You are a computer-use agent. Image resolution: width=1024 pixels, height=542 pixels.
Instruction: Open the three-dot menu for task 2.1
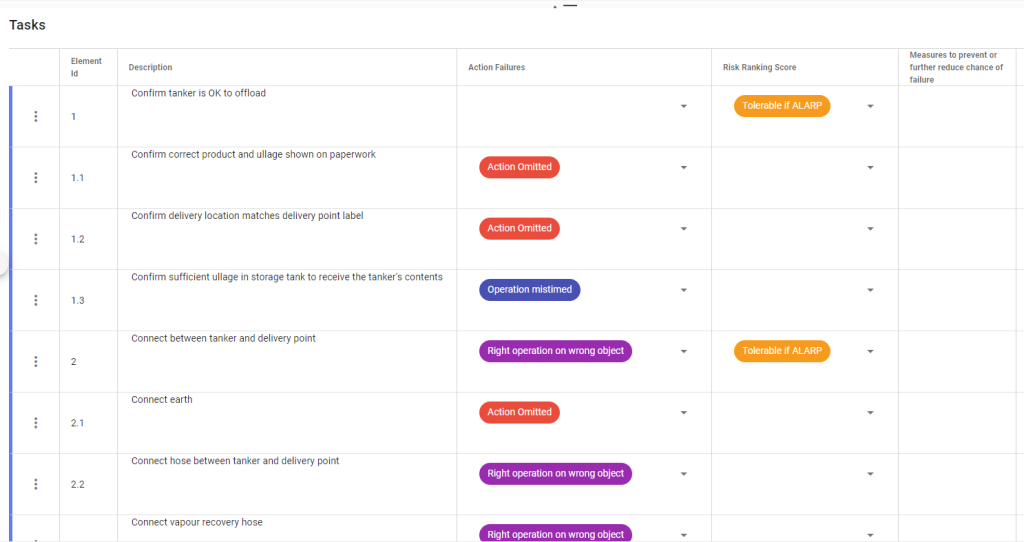point(36,423)
